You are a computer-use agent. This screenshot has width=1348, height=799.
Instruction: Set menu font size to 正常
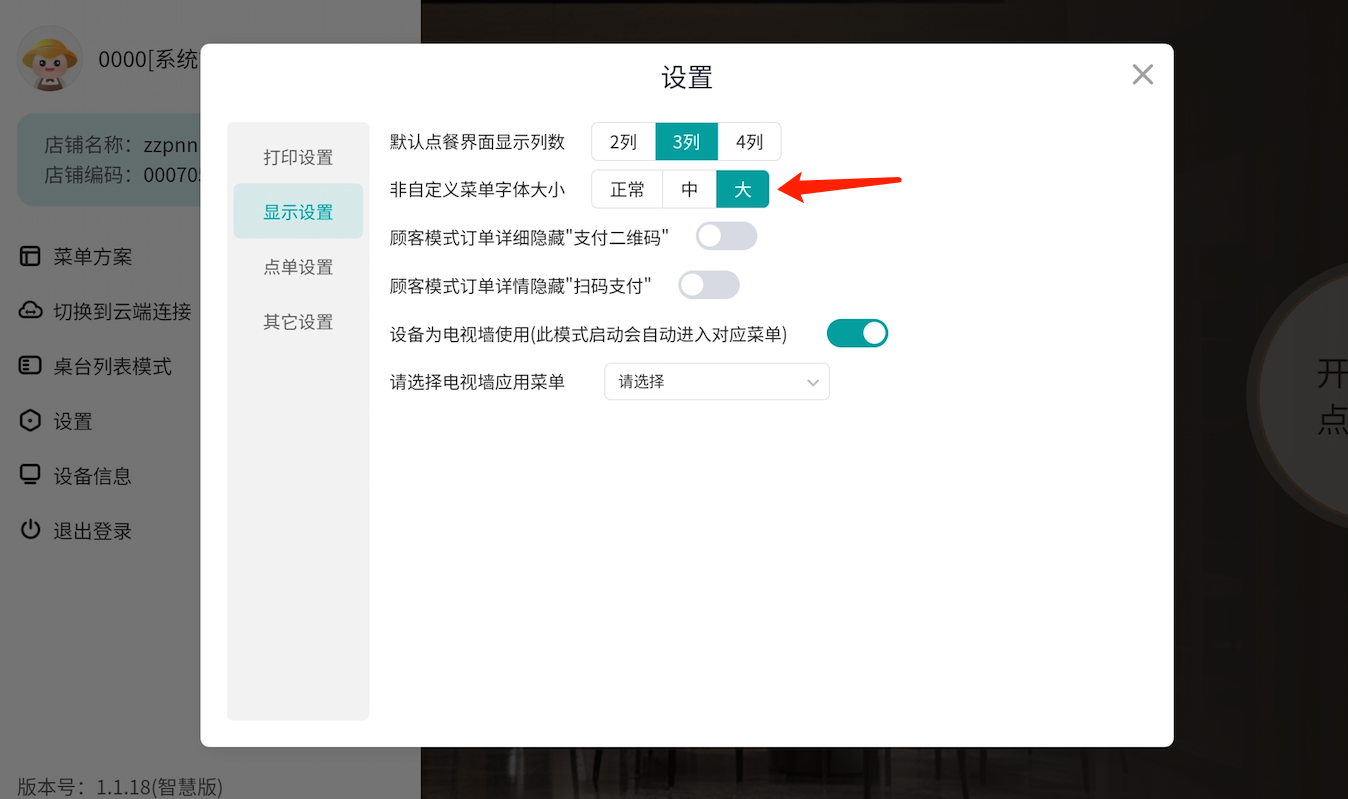[627, 189]
